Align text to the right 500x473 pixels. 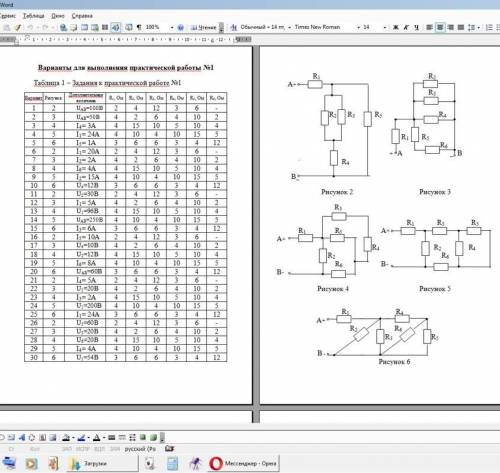coord(451,27)
